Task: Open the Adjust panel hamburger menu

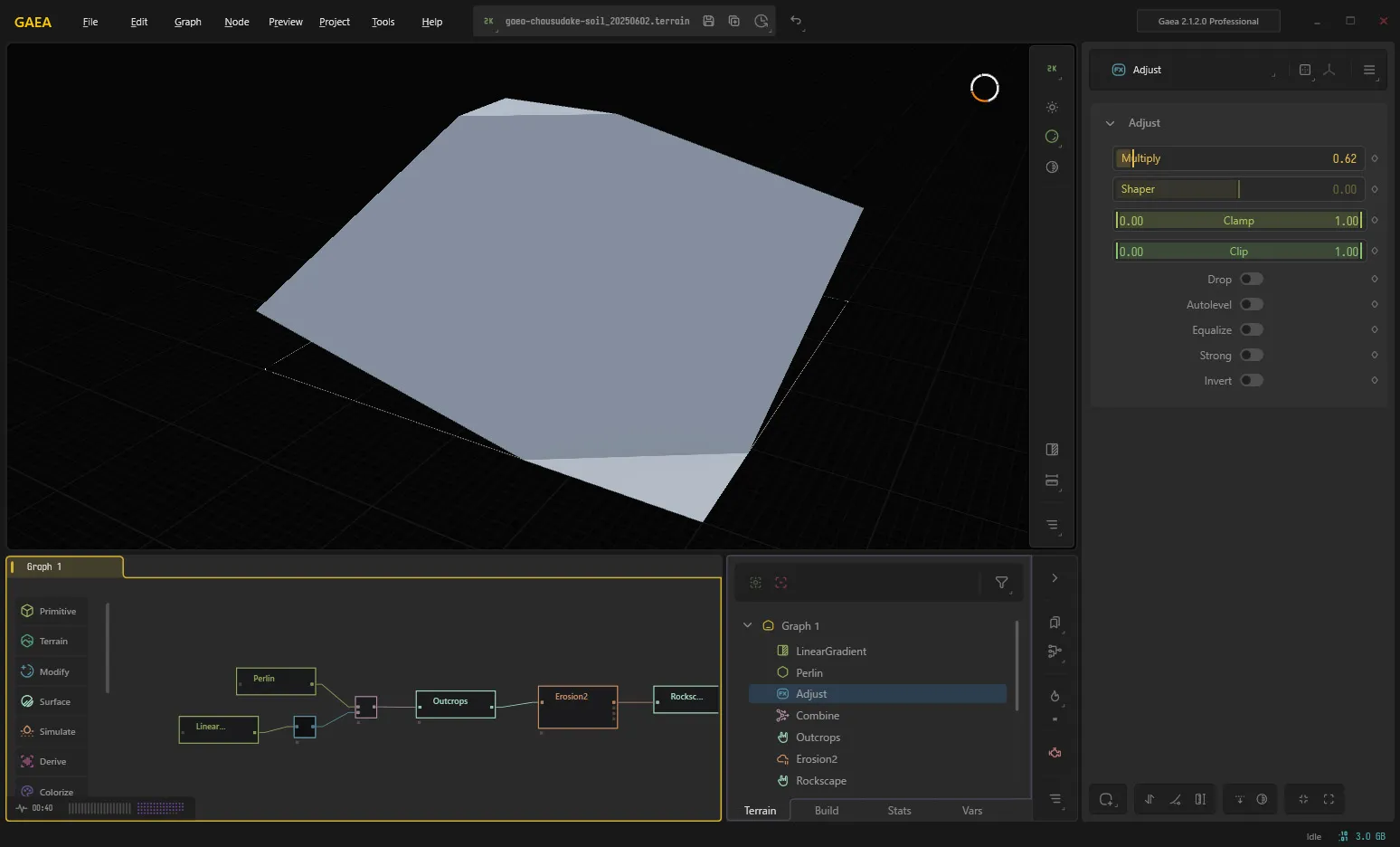Action: [x=1369, y=70]
